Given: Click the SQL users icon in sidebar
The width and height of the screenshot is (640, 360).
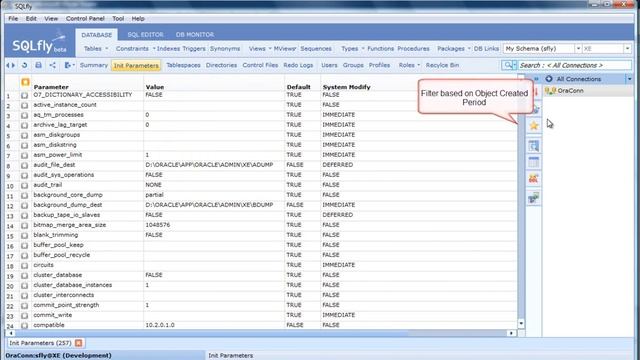Looking at the screenshot, I should pos(533,178).
